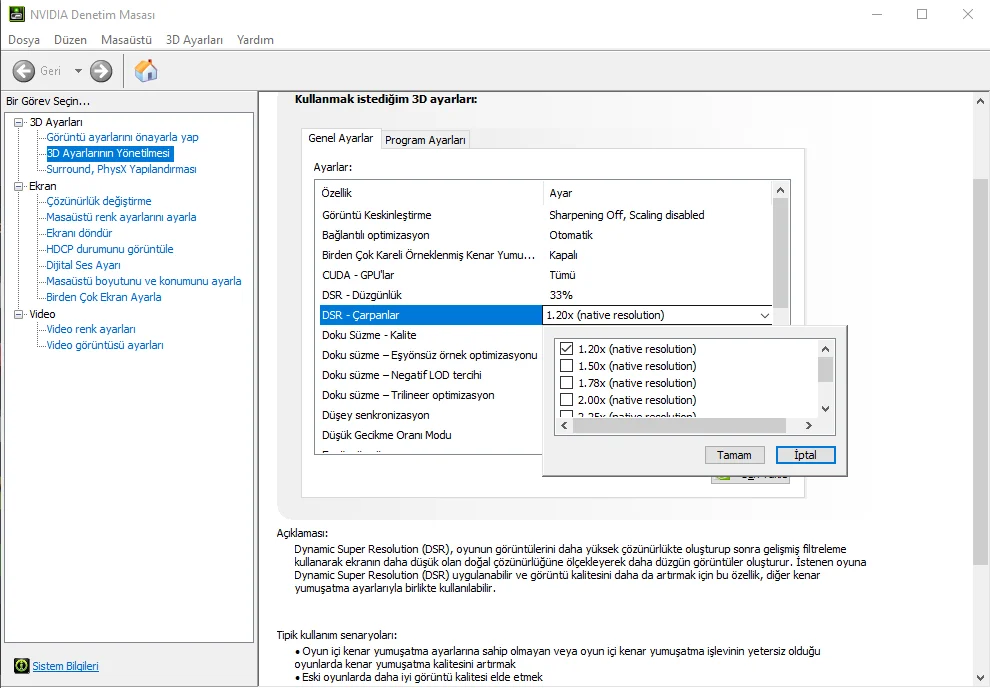Open the home view with the house icon

tap(145, 70)
